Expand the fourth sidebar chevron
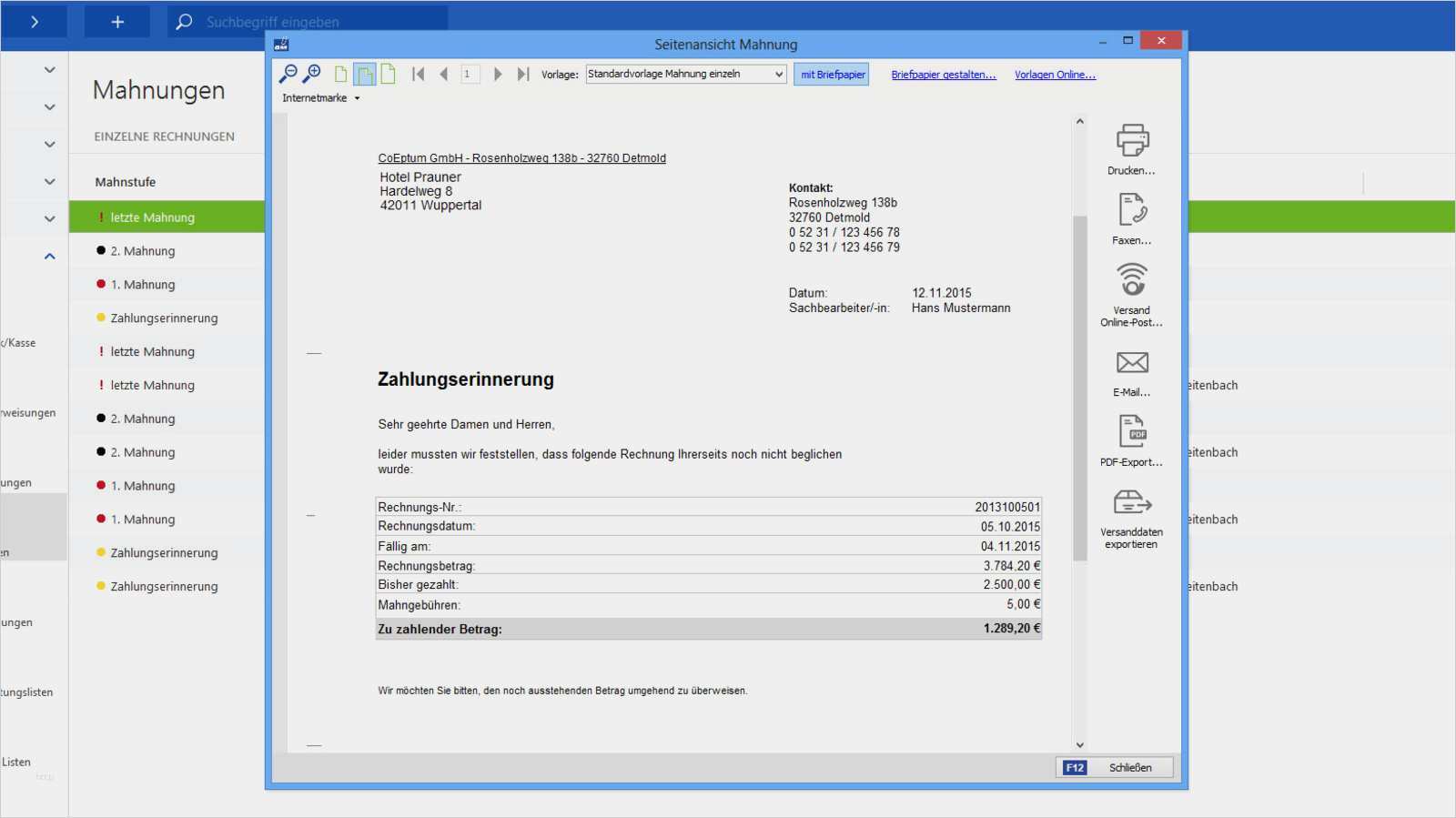This screenshot has height=818, width=1456. point(50,182)
